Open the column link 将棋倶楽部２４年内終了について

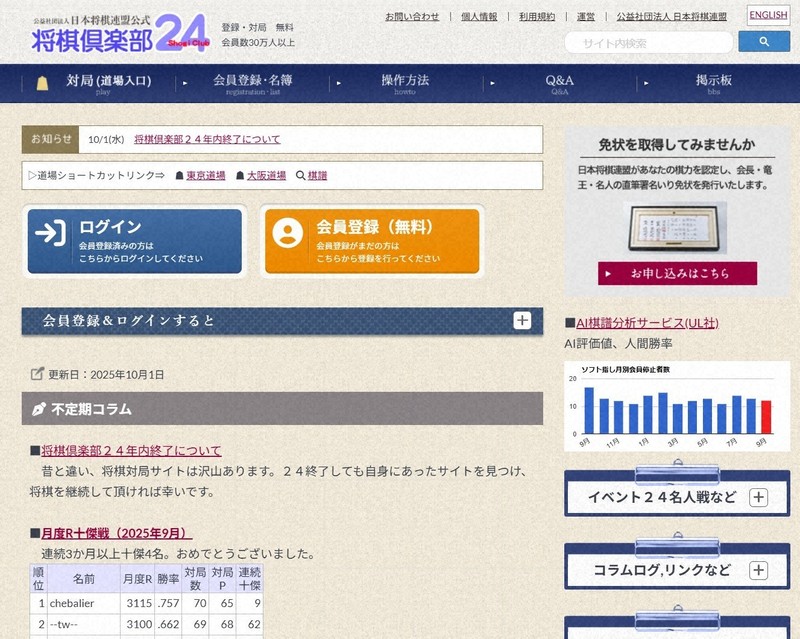point(131,451)
